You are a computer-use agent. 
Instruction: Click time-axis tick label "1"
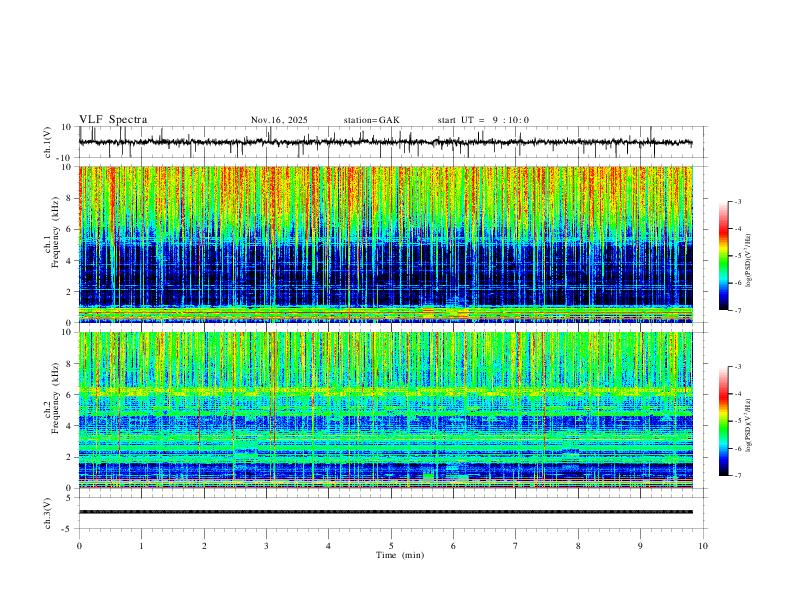pos(142,546)
